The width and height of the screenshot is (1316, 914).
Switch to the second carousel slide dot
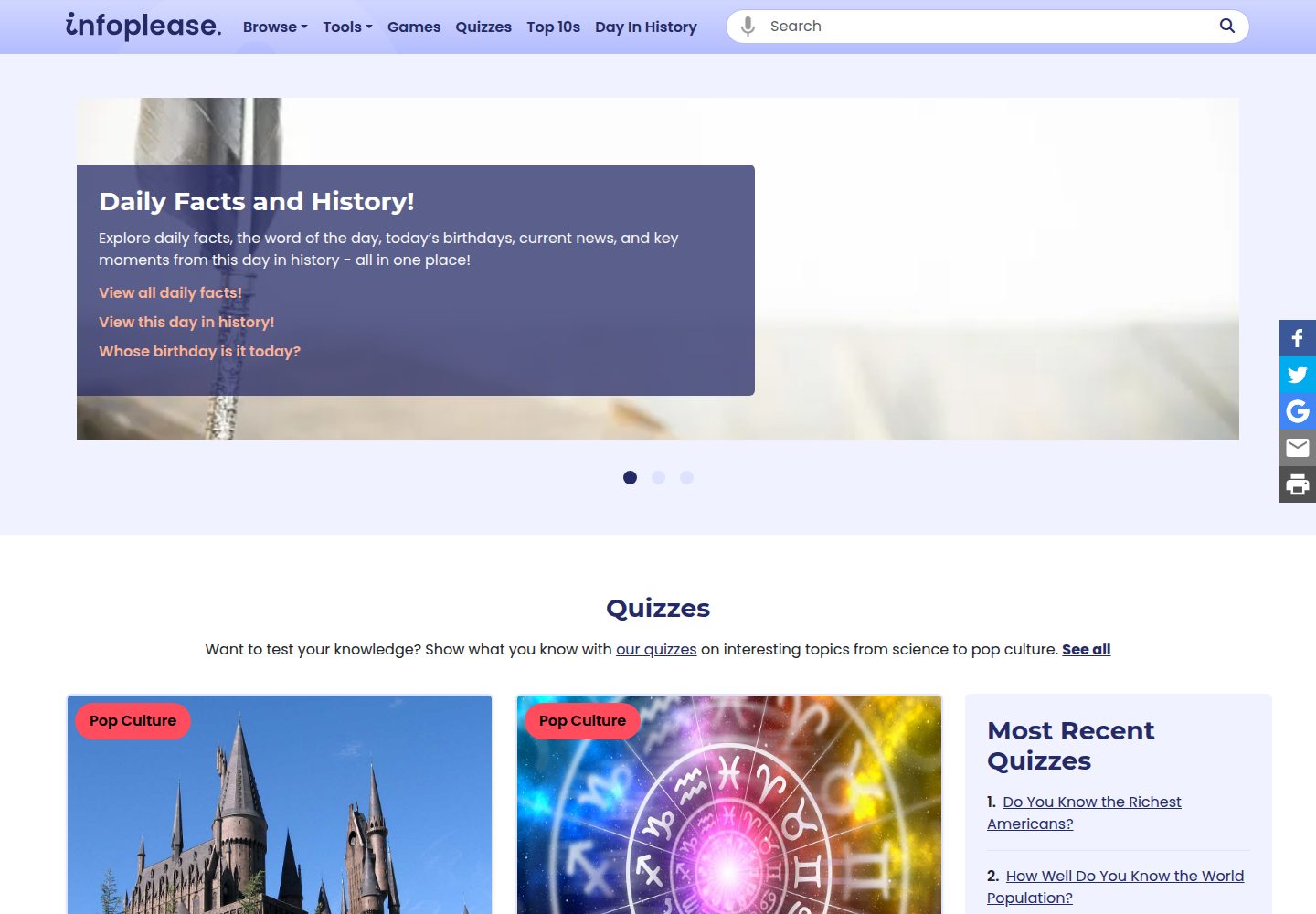(658, 477)
